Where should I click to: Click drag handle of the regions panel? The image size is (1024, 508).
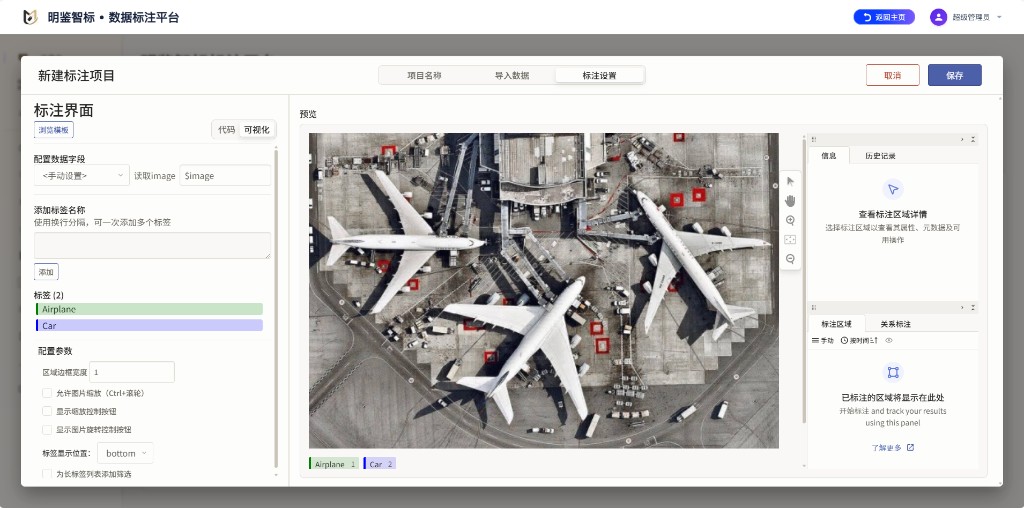tap(814, 307)
